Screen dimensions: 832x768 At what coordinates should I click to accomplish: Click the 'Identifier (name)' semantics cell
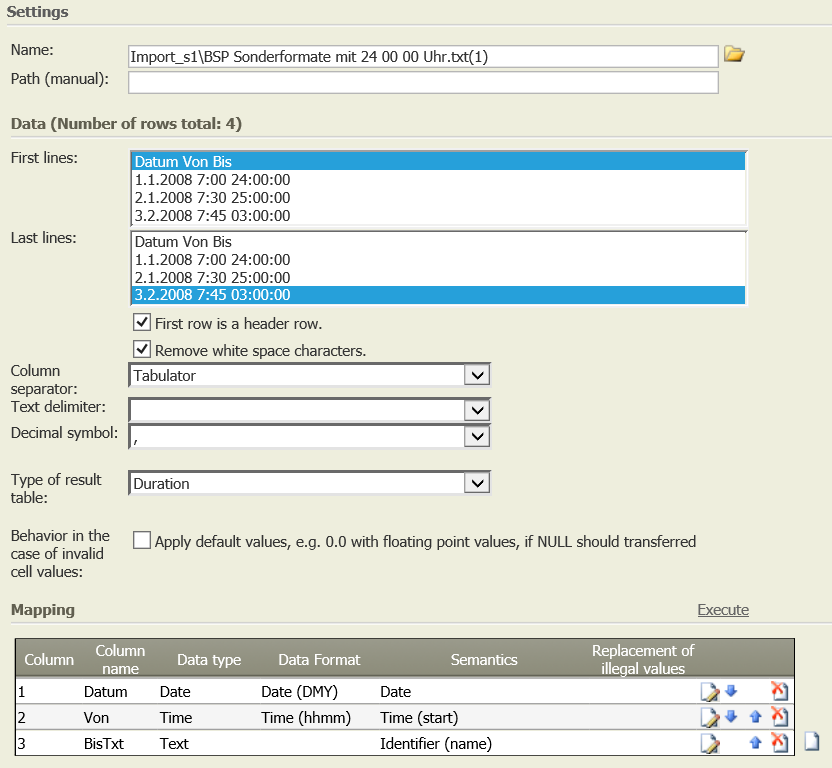click(436, 744)
